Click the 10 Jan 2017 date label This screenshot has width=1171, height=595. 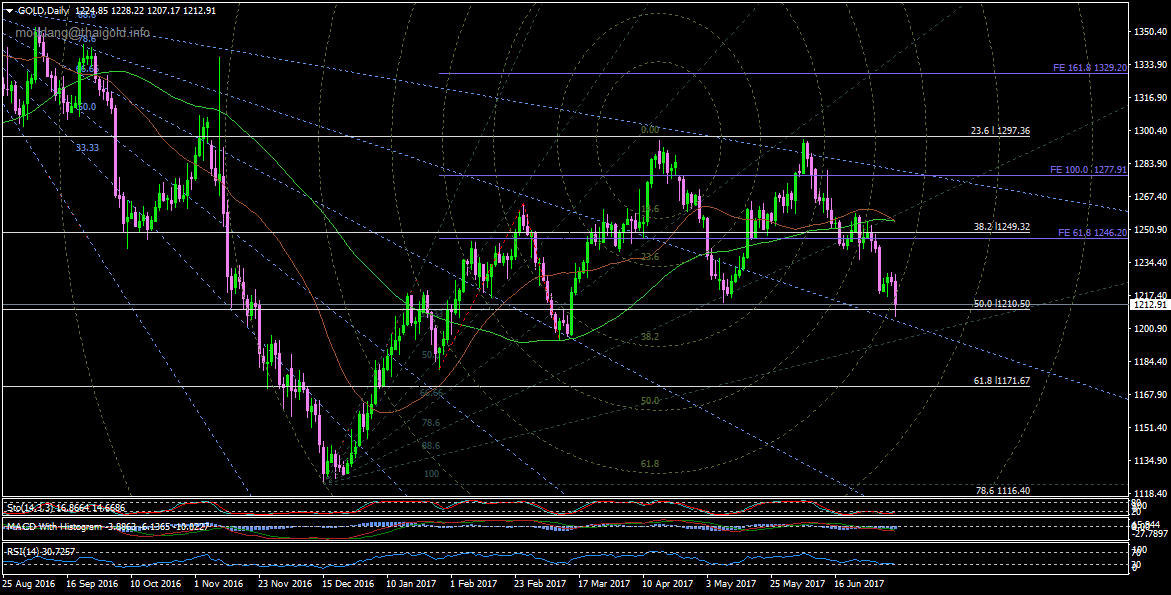click(x=411, y=583)
